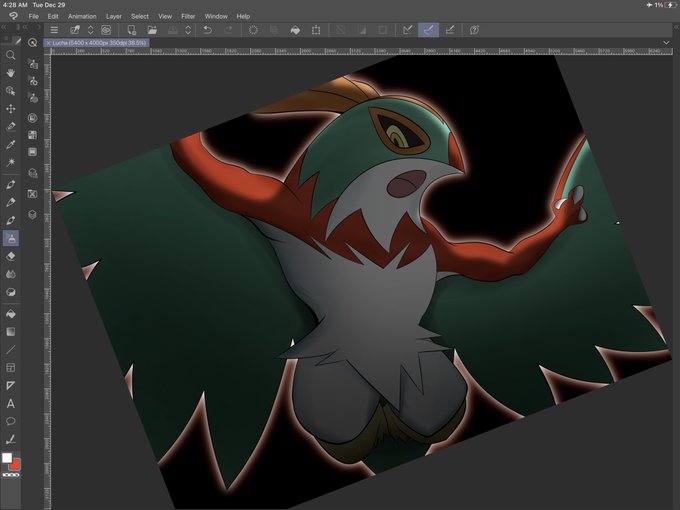
Task: Open the Select menu
Action: 140,16
